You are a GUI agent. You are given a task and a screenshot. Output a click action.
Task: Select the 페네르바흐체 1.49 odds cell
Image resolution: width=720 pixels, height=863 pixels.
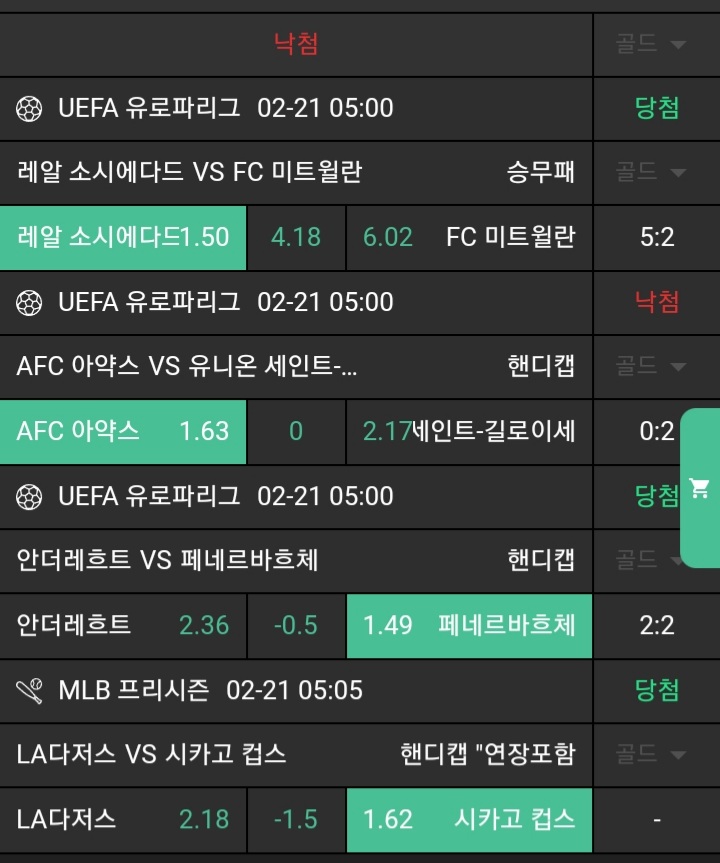click(469, 625)
